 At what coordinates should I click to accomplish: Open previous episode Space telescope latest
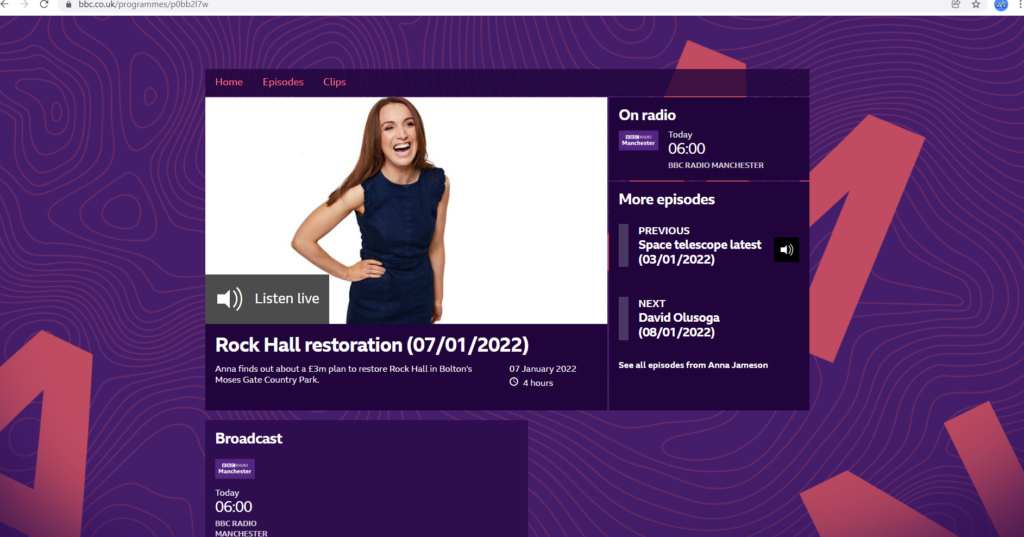tap(699, 252)
